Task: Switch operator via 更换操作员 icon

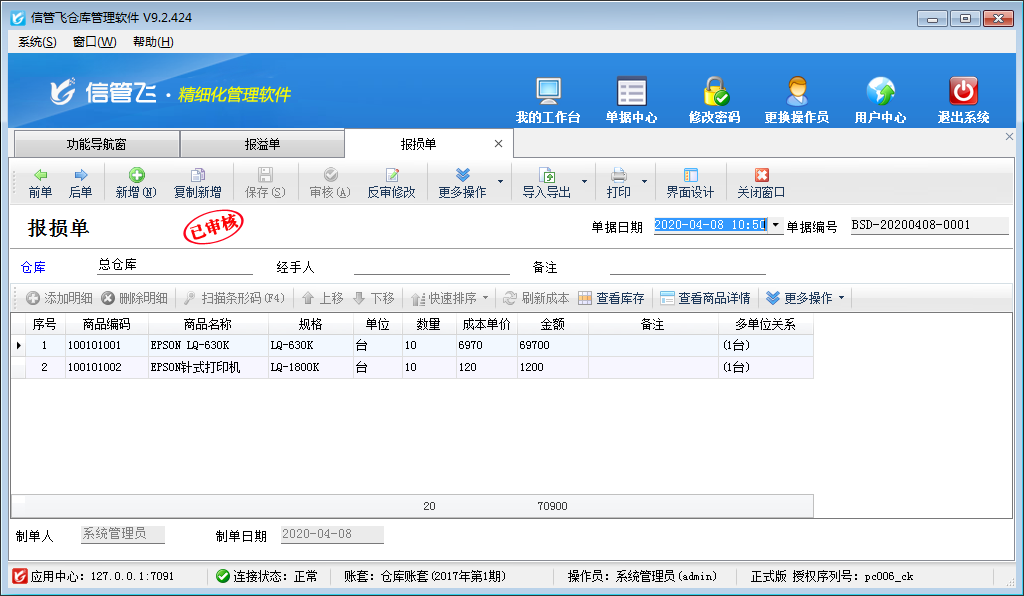Action: 796,93
